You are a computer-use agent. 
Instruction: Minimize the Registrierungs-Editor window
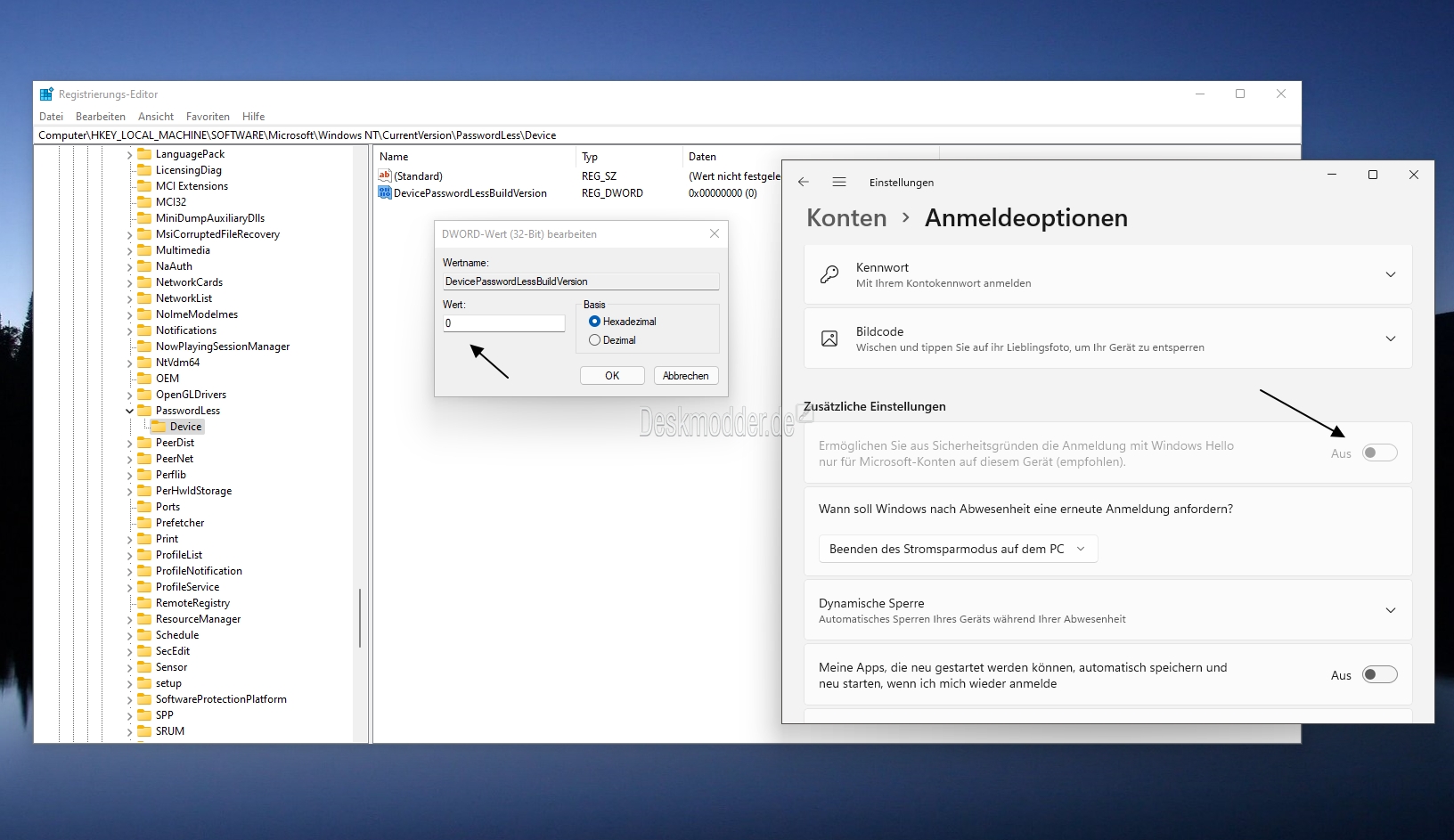(1200, 94)
